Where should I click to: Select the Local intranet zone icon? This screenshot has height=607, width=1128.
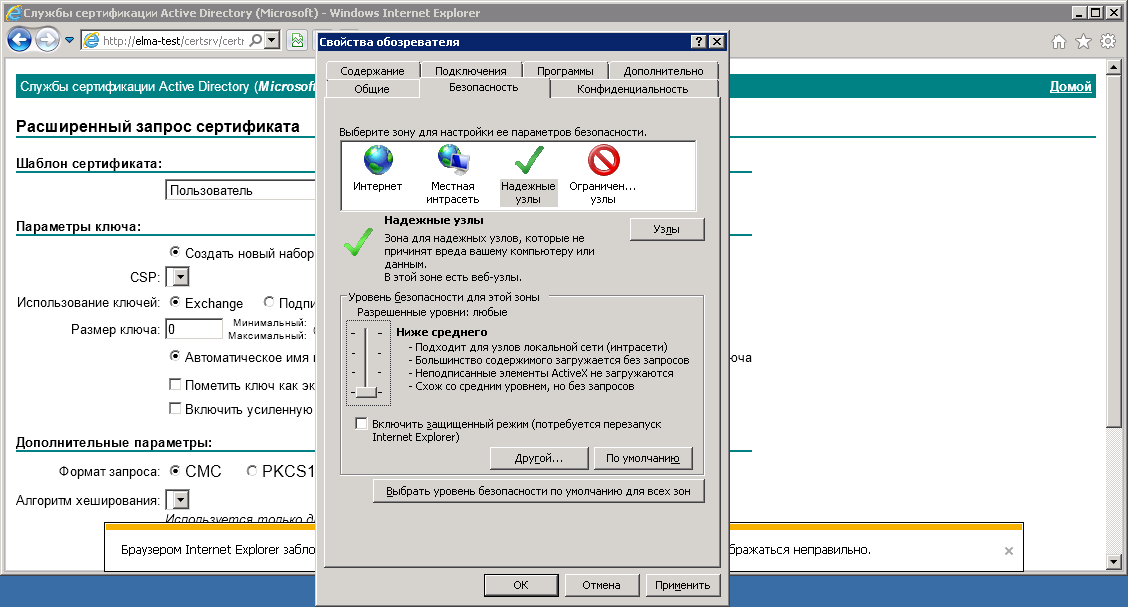[x=454, y=161]
